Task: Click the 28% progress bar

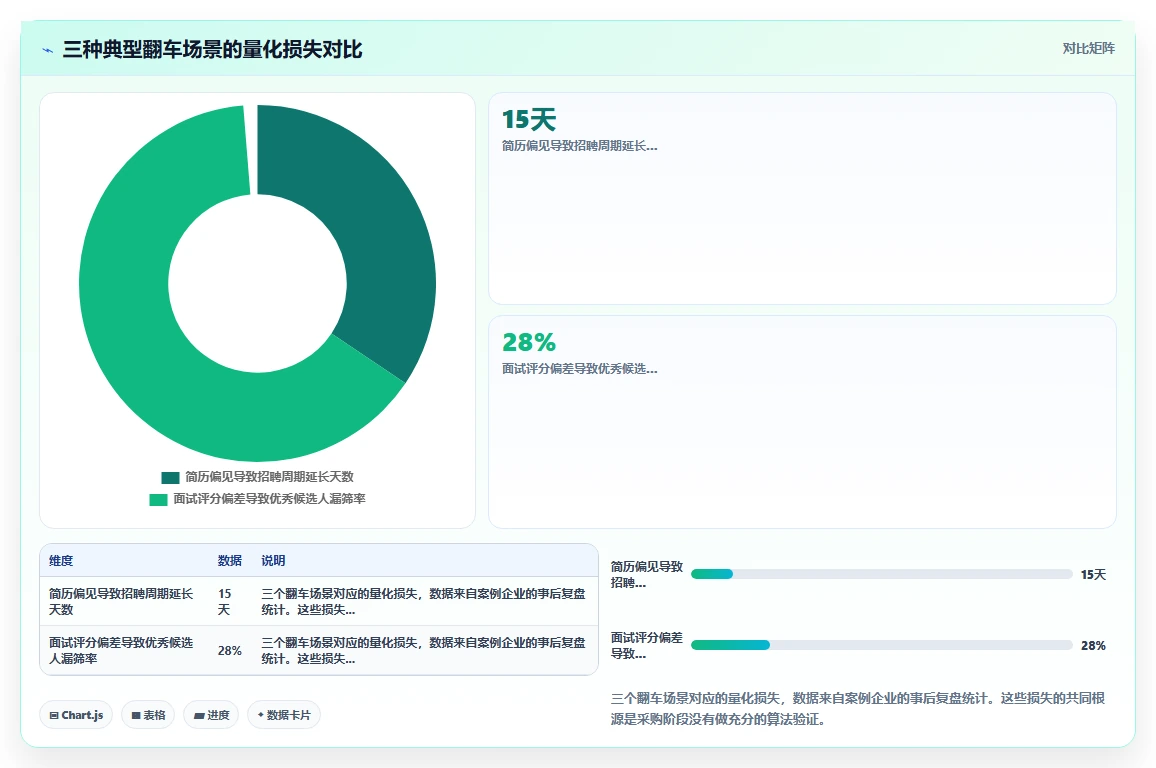Action: pyautogui.click(x=881, y=645)
